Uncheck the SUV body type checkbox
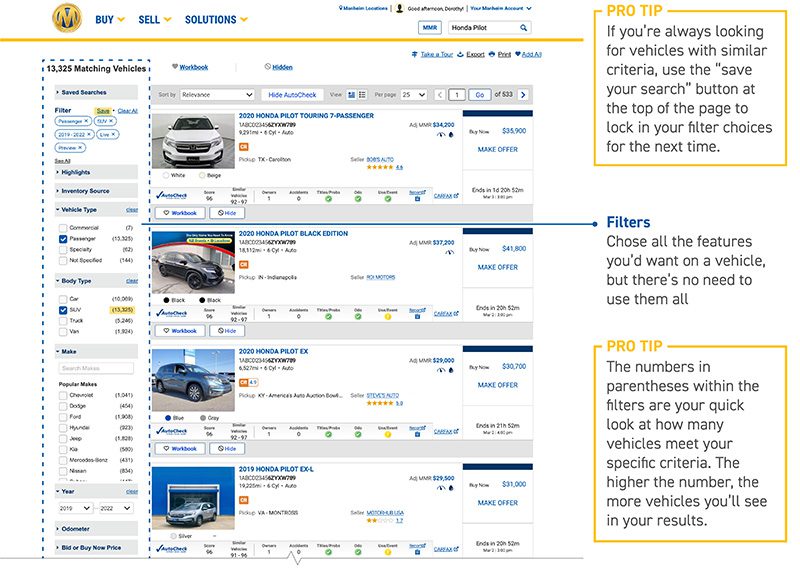 coord(63,310)
